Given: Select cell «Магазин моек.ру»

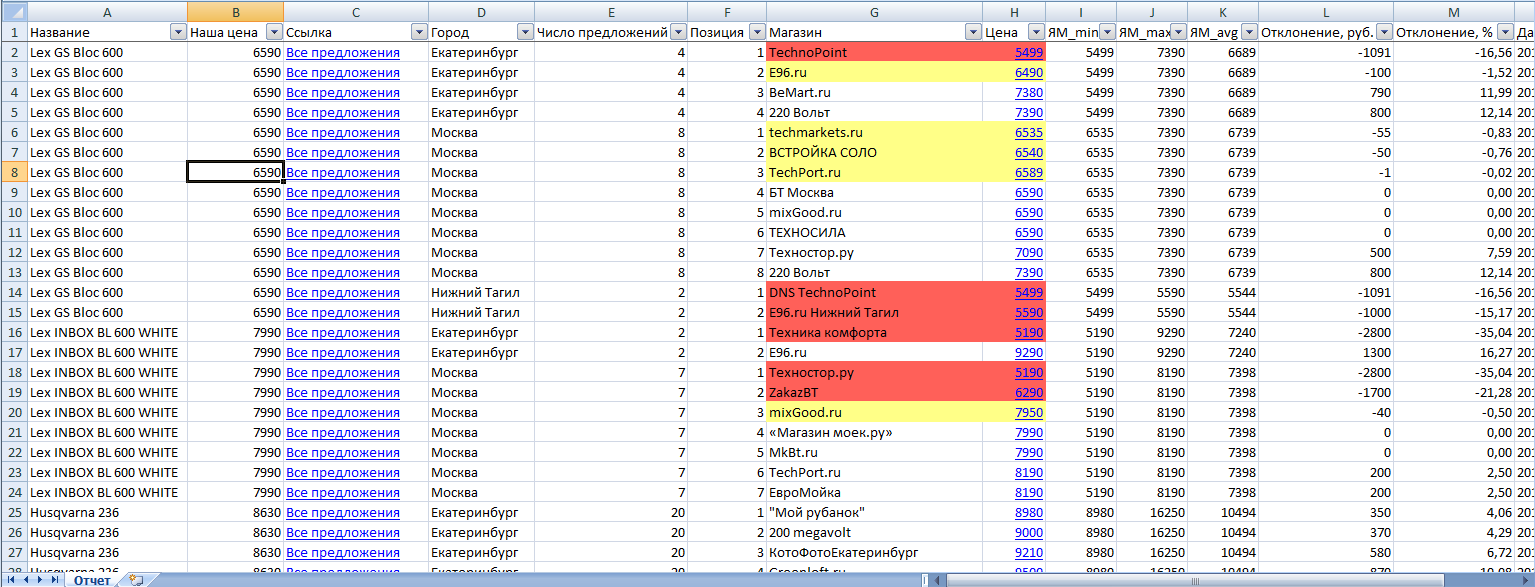Looking at the screenshot, I should 875,432.
